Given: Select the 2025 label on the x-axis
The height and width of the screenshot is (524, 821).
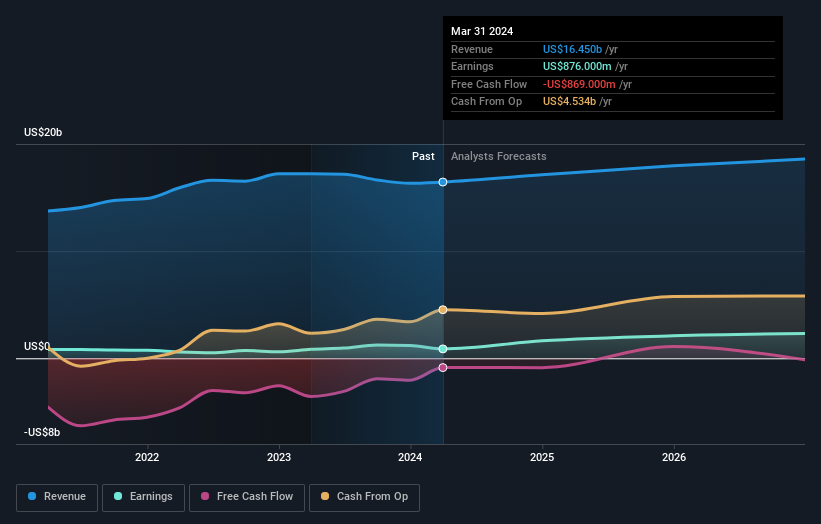Looking at the screenshot, I should (542, 457).
